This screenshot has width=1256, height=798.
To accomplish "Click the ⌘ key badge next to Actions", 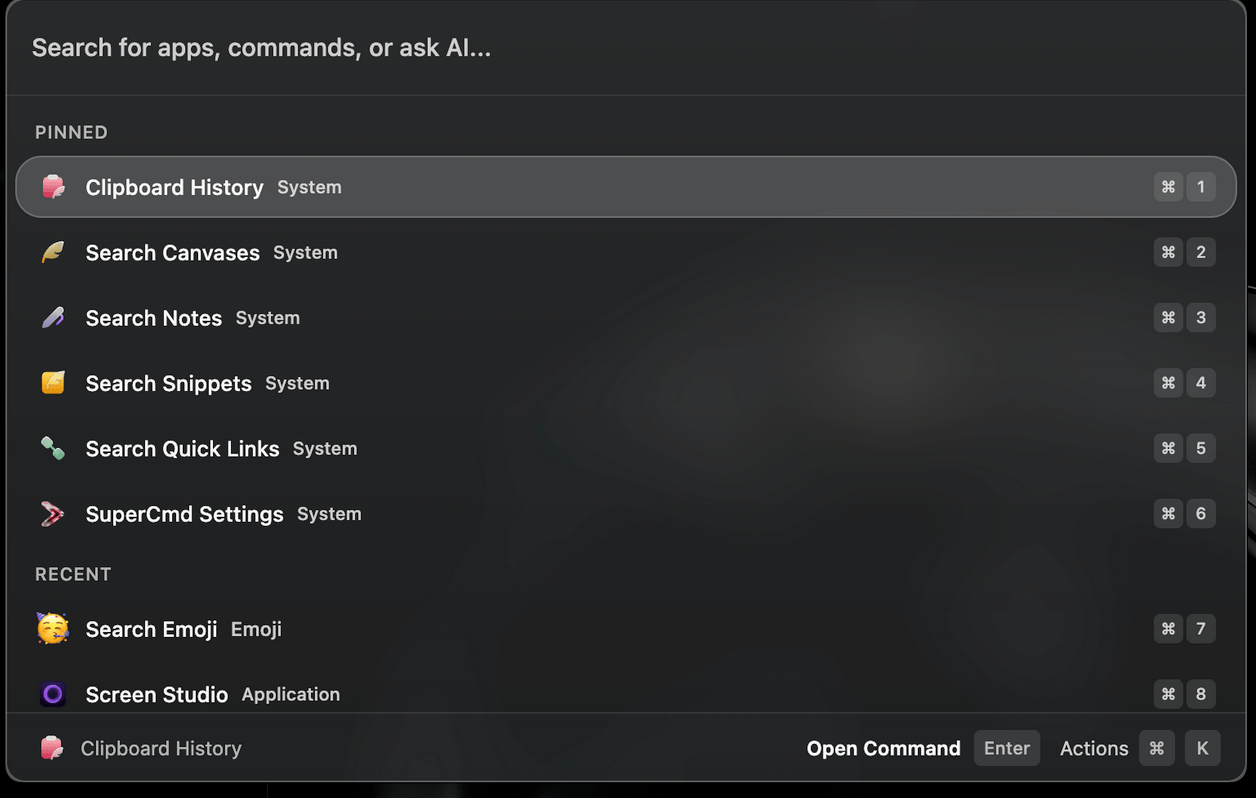I will [1157, 748].
